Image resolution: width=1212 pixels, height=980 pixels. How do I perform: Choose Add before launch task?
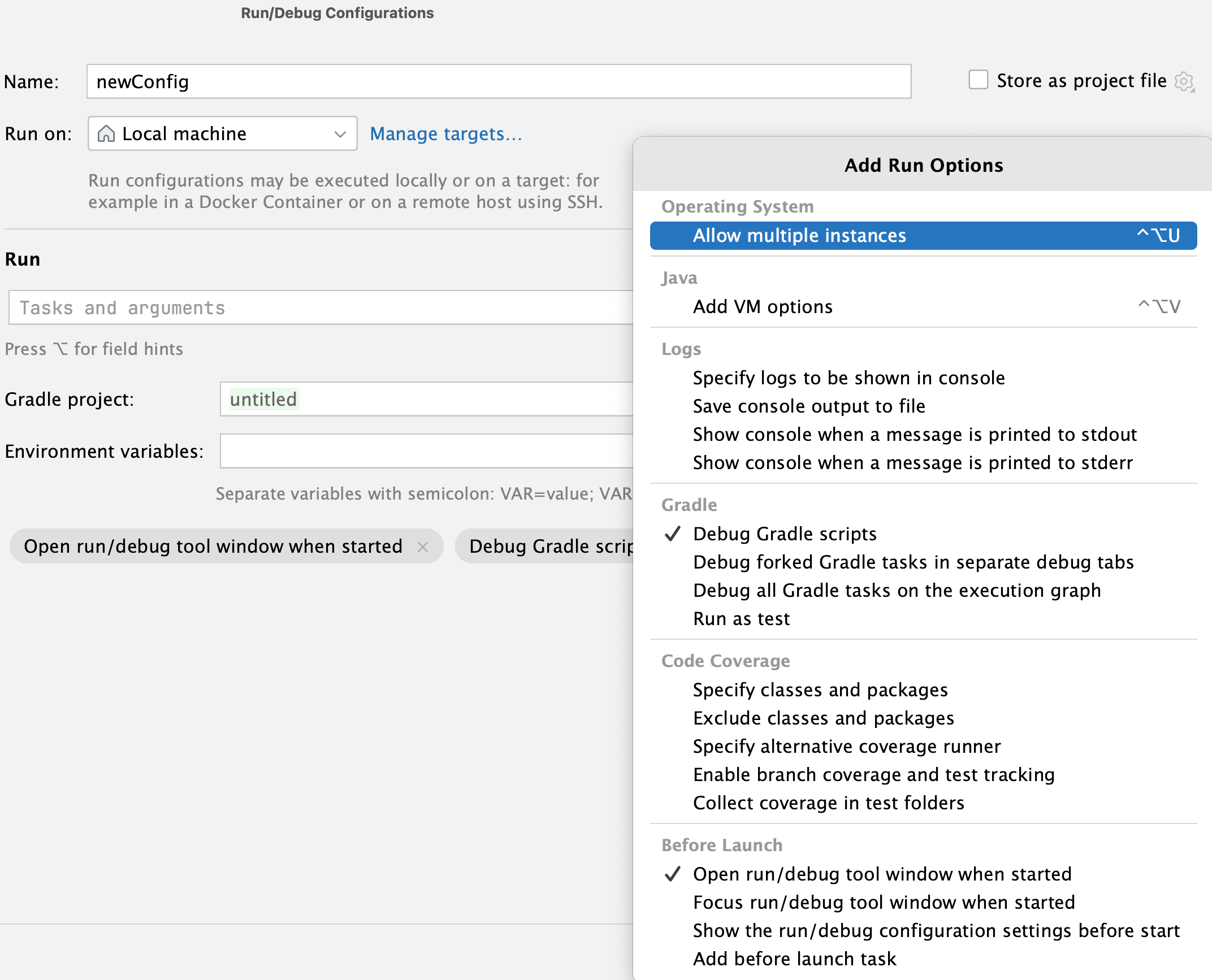923,959
